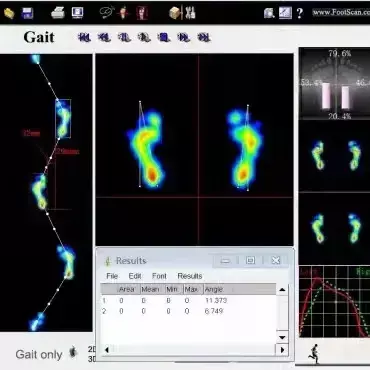Click the scroll up arrow in Results table
This screenshot has width=370, height=370.
282,290
